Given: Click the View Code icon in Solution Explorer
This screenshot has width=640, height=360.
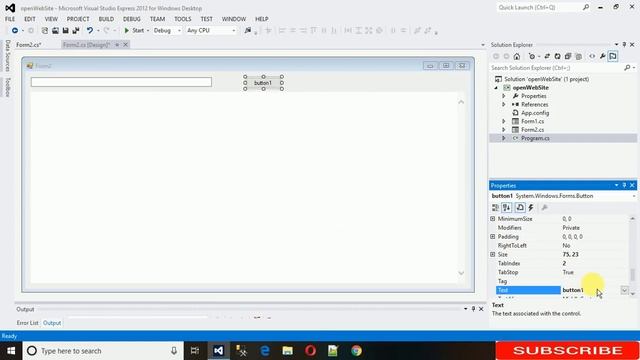Looking at the screenshot, I should tap(592, 56).
